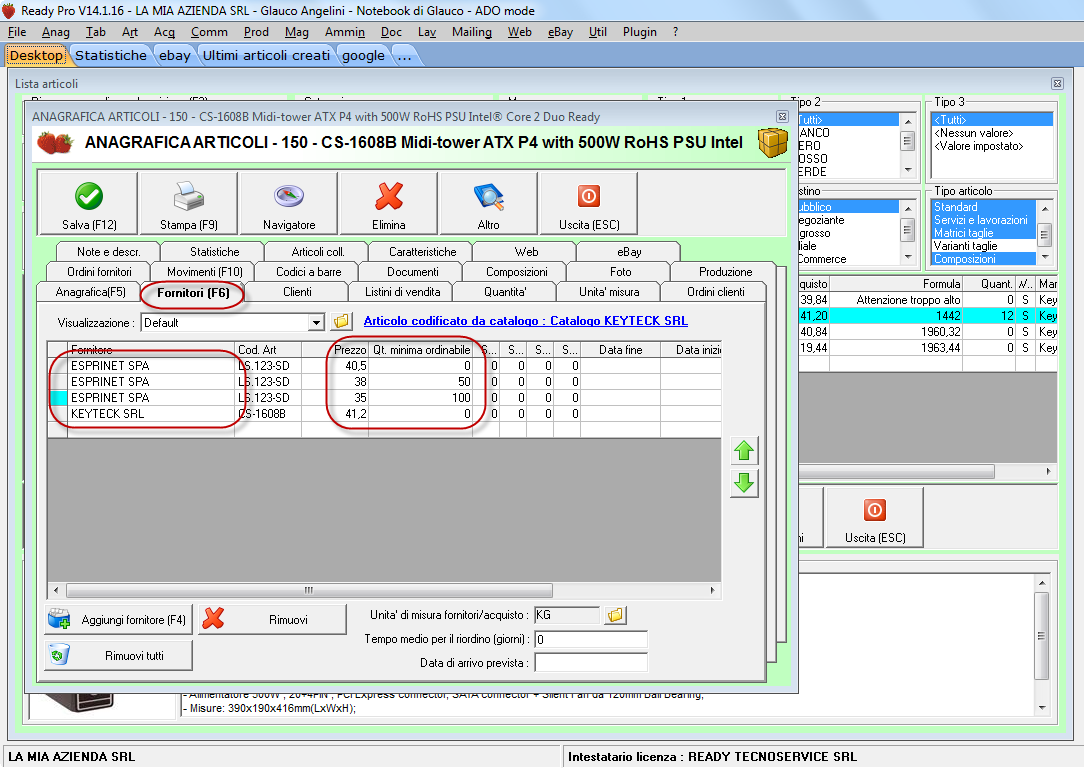
Task: Click folder icon next to Visualizzazione dropdown
Action: coord(342,322)
